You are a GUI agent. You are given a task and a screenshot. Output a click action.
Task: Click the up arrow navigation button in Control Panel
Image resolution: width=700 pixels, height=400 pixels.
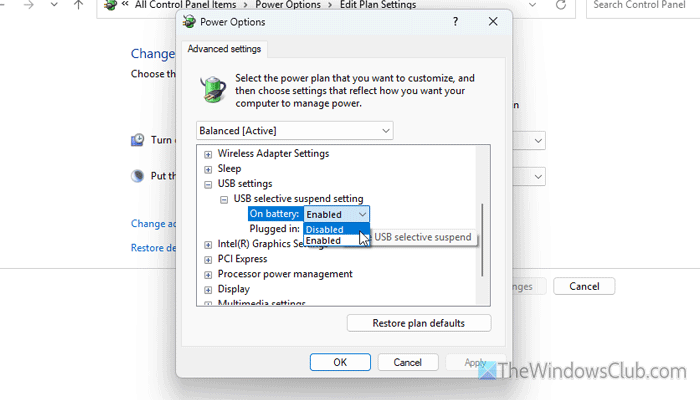click(79, 5)
